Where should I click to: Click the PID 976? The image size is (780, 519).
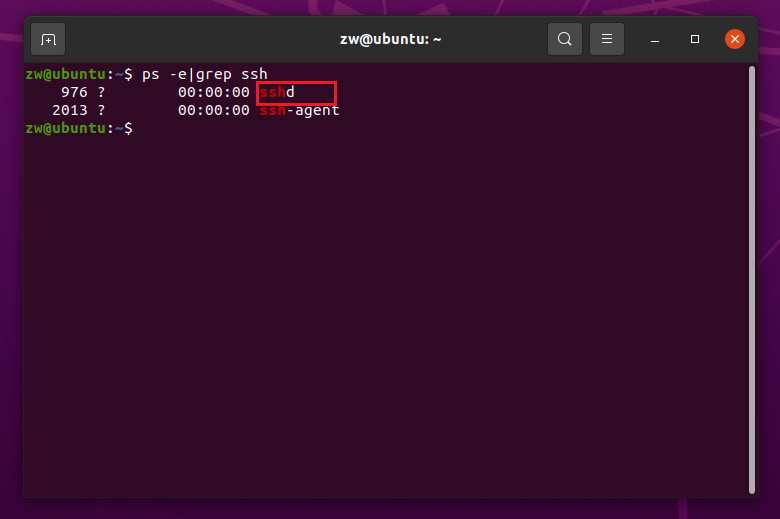point(74,93)
